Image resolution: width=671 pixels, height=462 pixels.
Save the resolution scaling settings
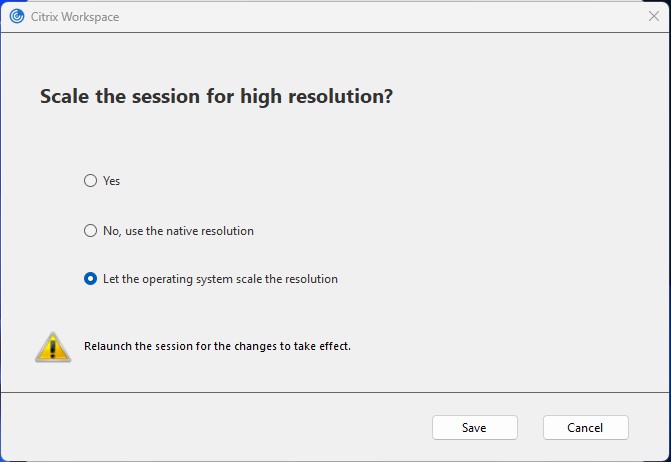point(475,427)
